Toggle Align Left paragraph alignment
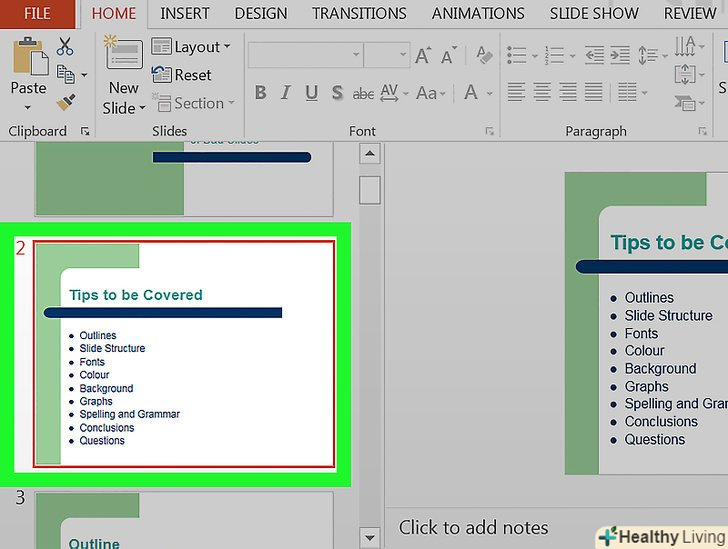This screenshot has height=549, width=728. click(x=516, y=92)
